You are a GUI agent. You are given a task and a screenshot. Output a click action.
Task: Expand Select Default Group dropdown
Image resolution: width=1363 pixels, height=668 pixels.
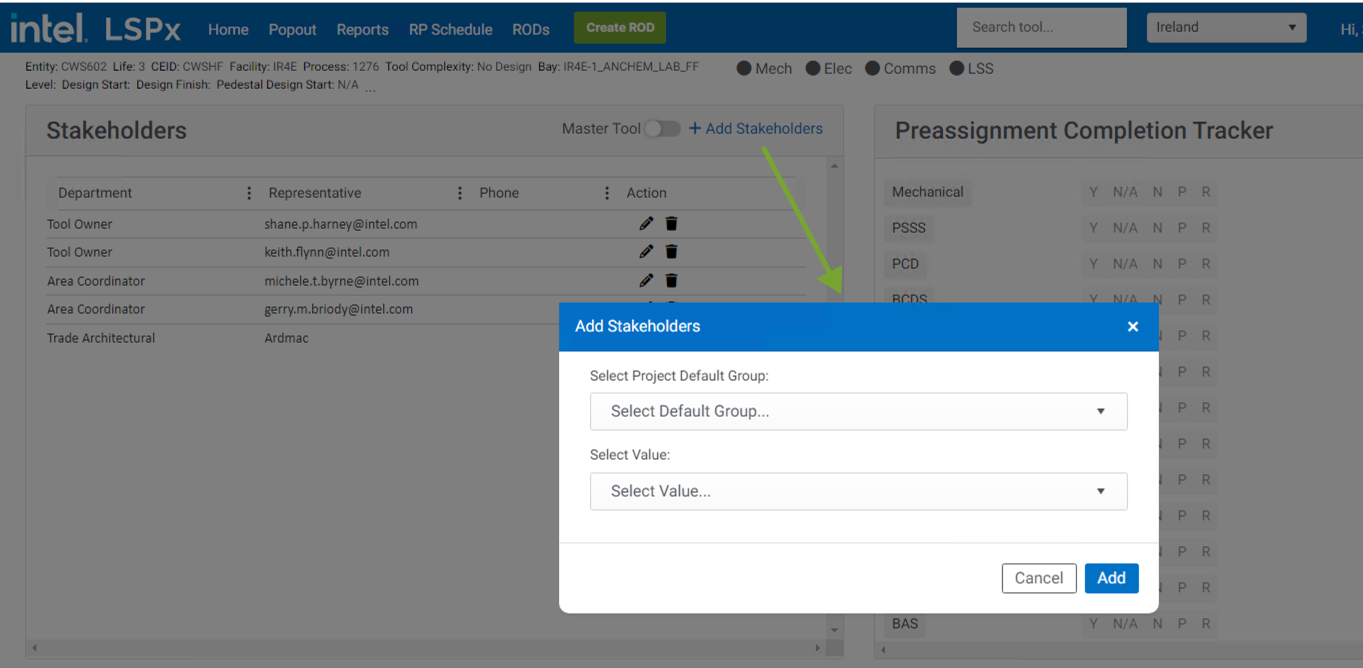[858, 411]
